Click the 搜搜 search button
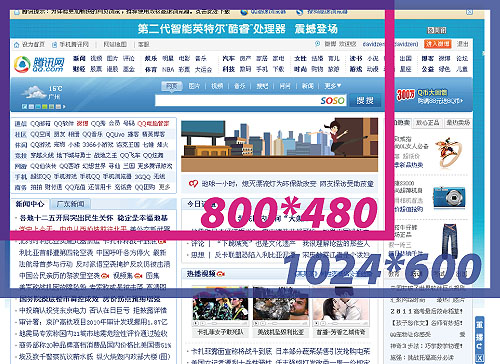 coord(365,100)
